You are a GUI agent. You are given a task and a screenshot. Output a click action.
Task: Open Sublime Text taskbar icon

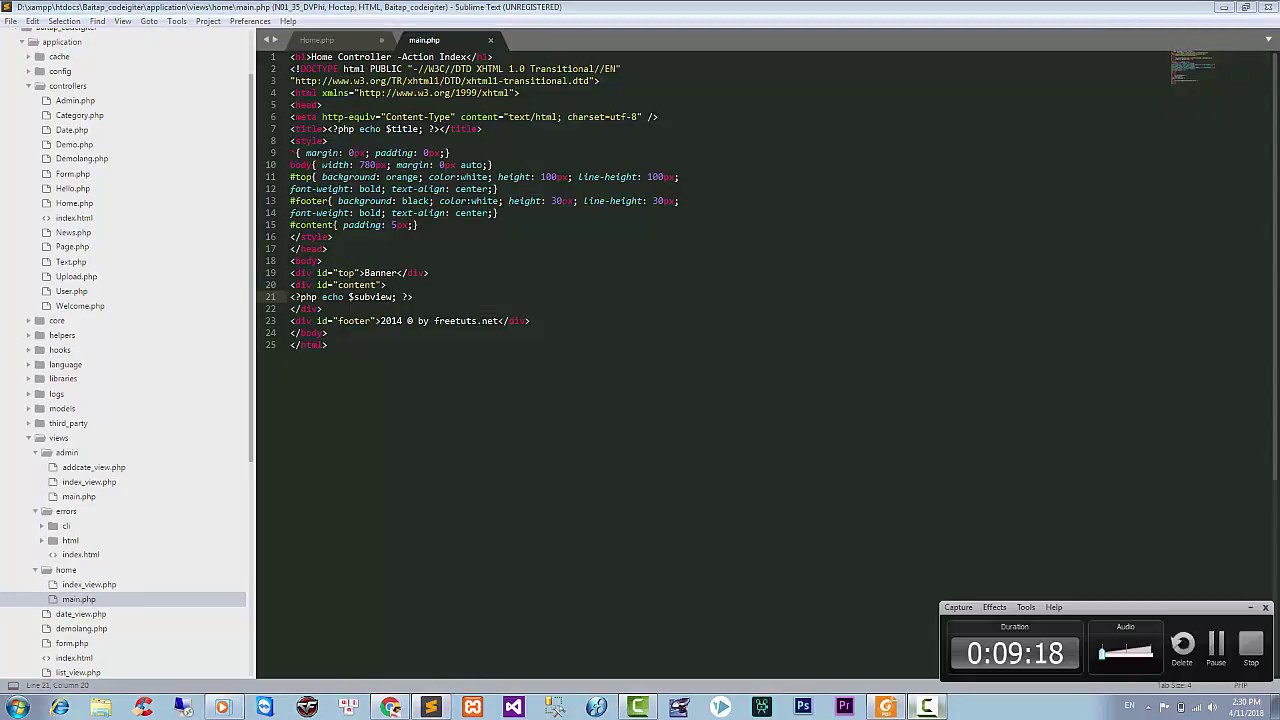(431, 707)
